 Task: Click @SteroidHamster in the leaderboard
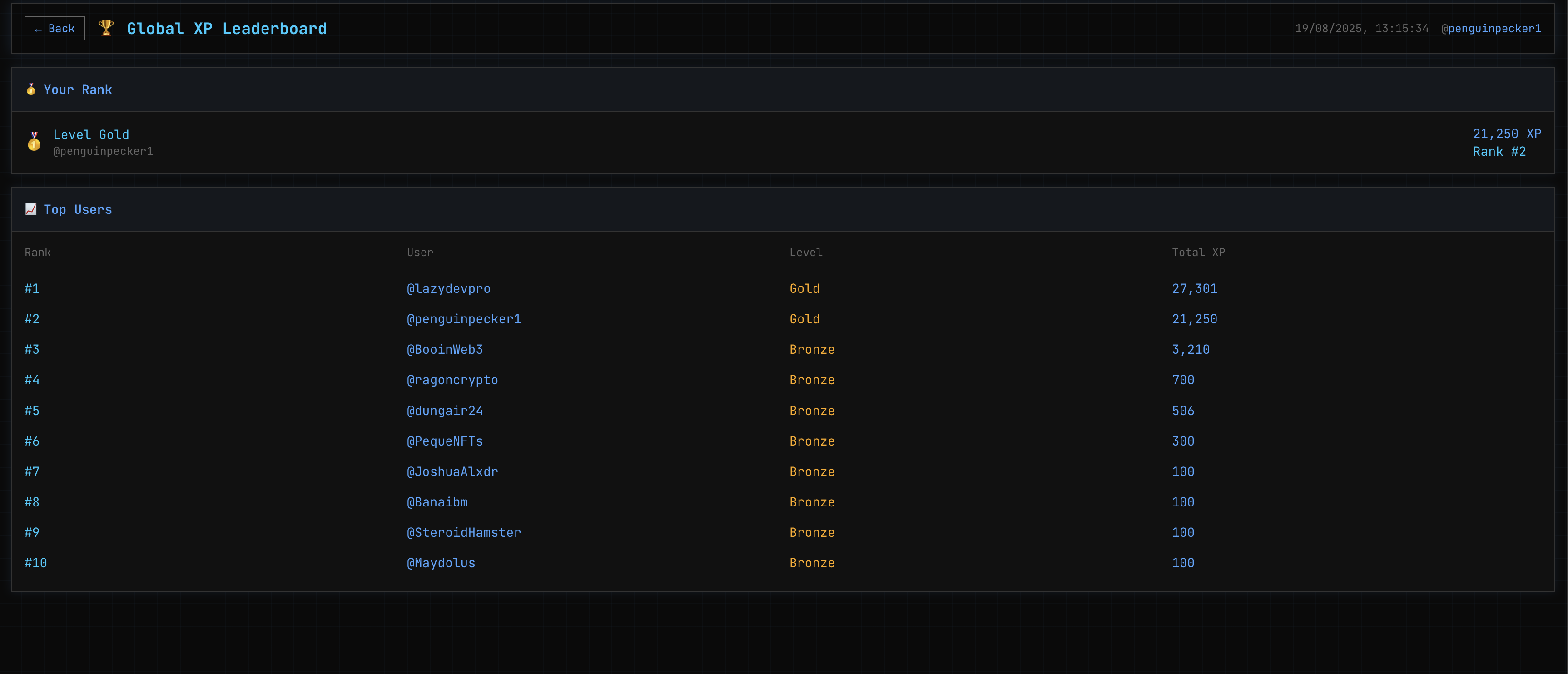pyautogui.click(x=463, y=533)
